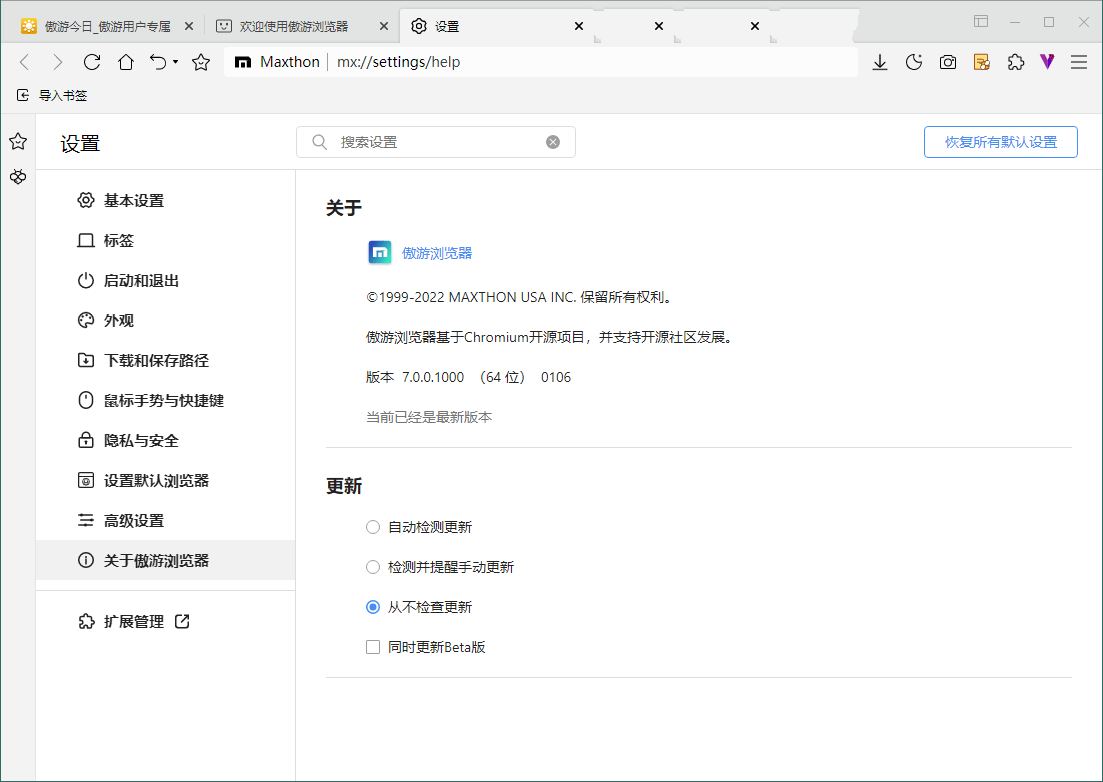
Task: Open extensions via puzzle piece icon
Action: [1015, 62]
